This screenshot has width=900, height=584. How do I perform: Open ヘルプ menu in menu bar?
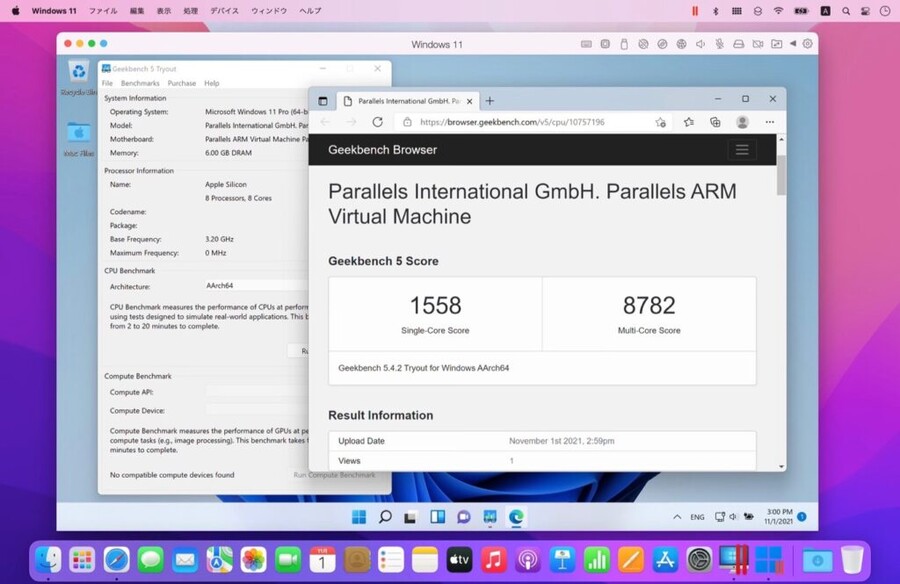coord(310,11)
